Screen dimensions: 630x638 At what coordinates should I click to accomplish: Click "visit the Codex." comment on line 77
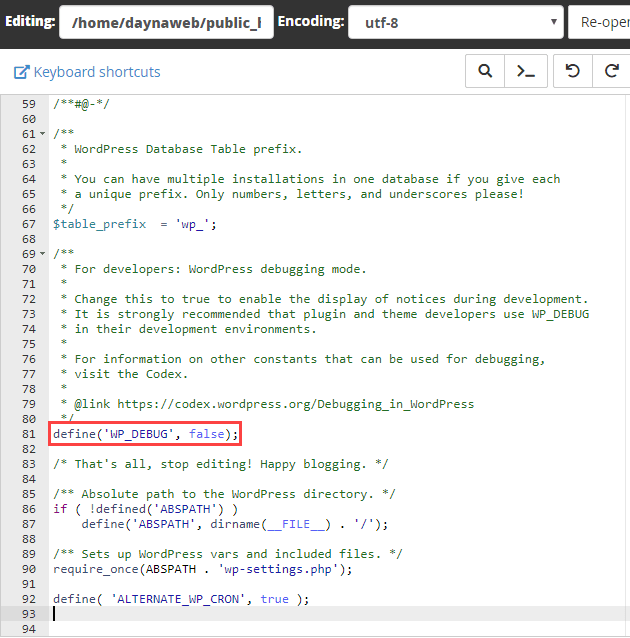pyautogui.click(x=131, y=374)
